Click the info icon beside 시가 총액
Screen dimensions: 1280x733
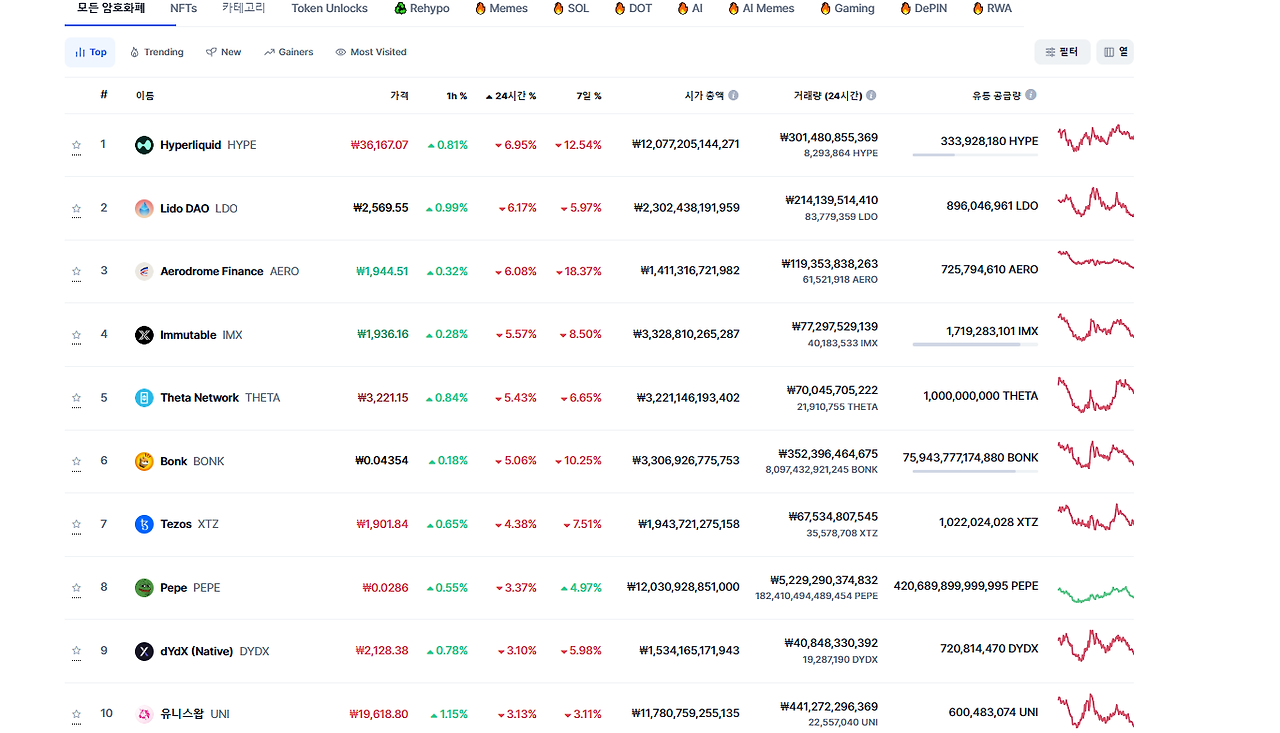[733, 95]
